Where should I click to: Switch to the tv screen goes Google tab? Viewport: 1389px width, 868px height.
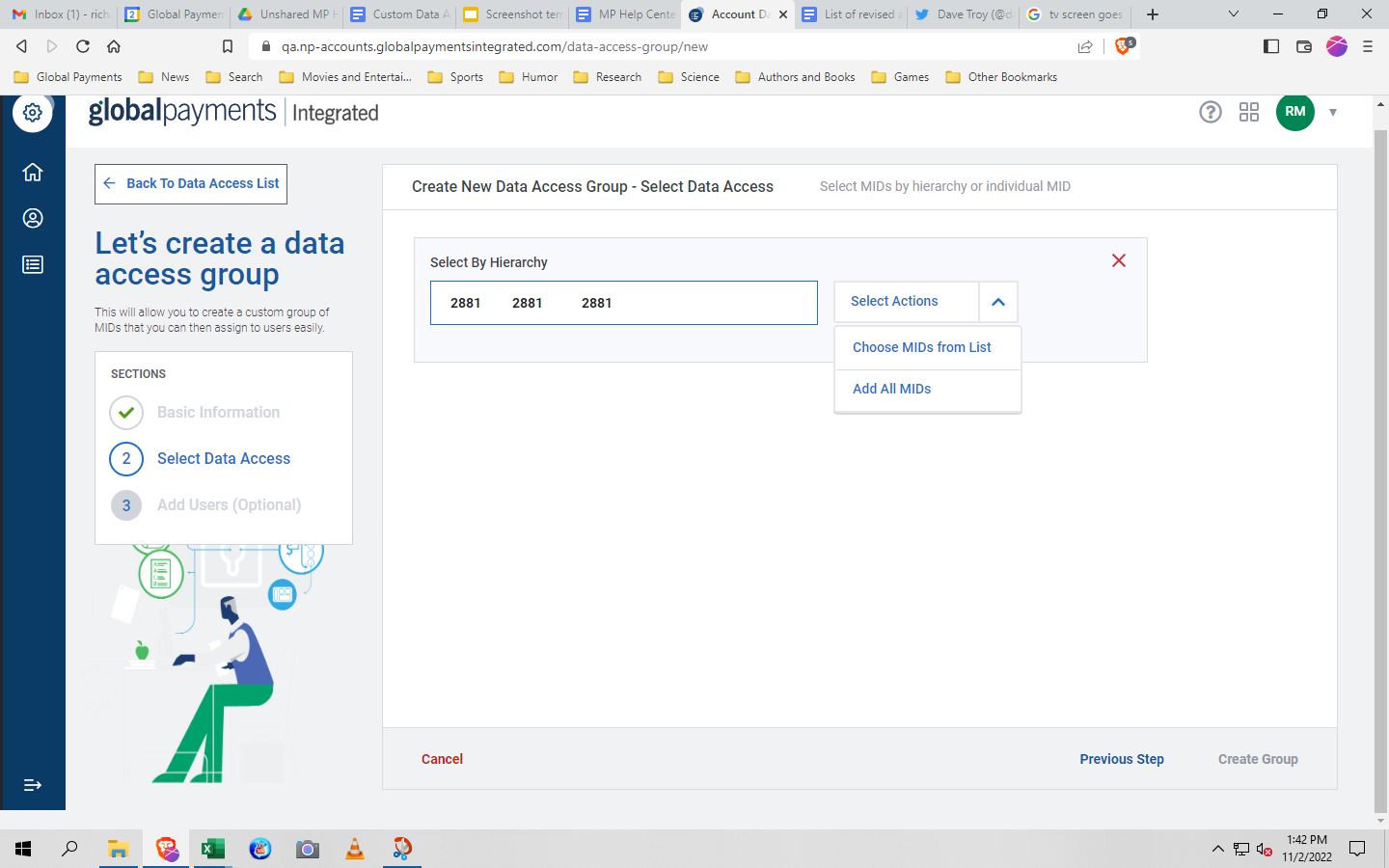[x=1075, y=14]
